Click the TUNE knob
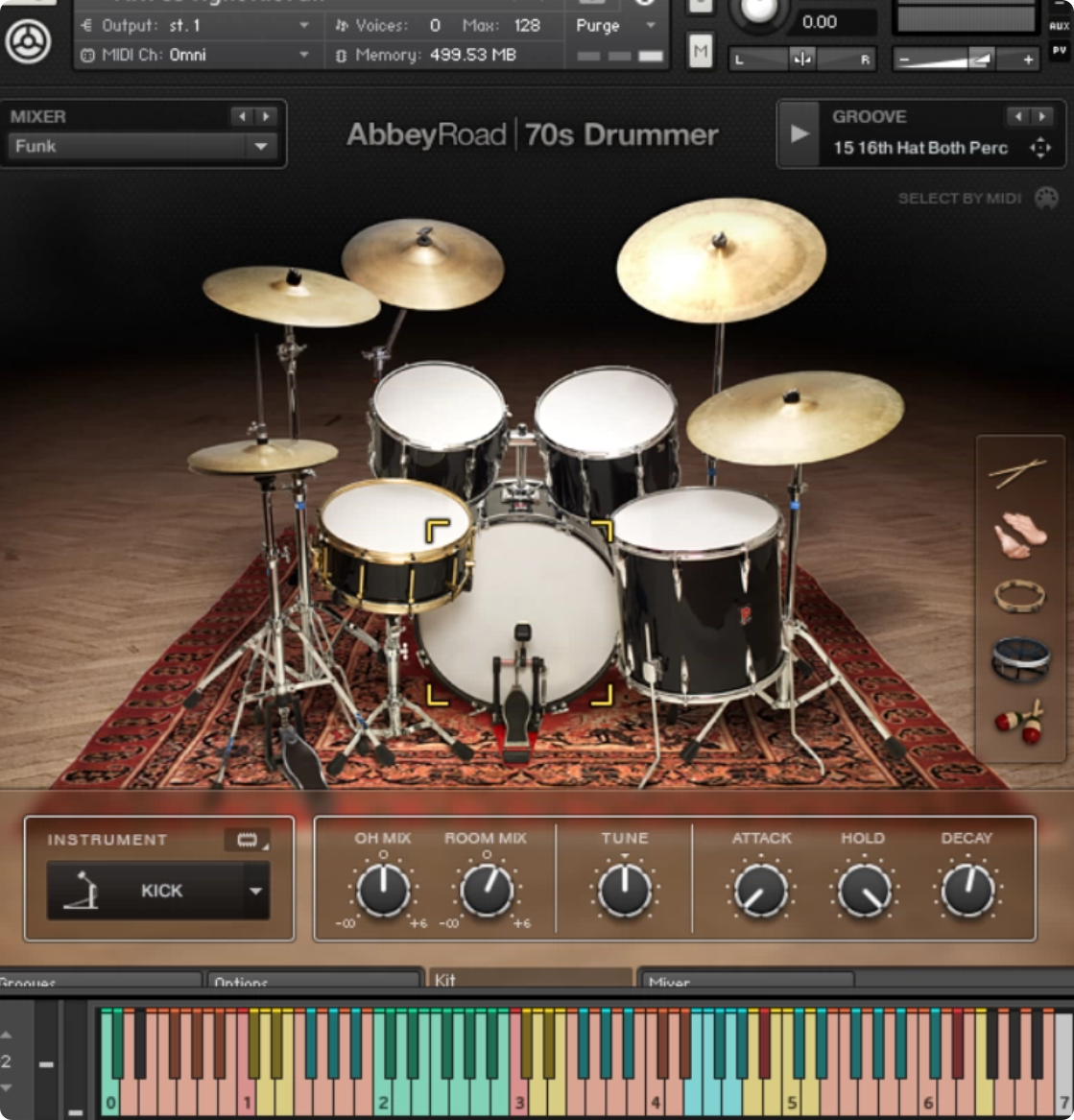The width and height of the screenshot is (1074, 1120). [x=624, y=890]
